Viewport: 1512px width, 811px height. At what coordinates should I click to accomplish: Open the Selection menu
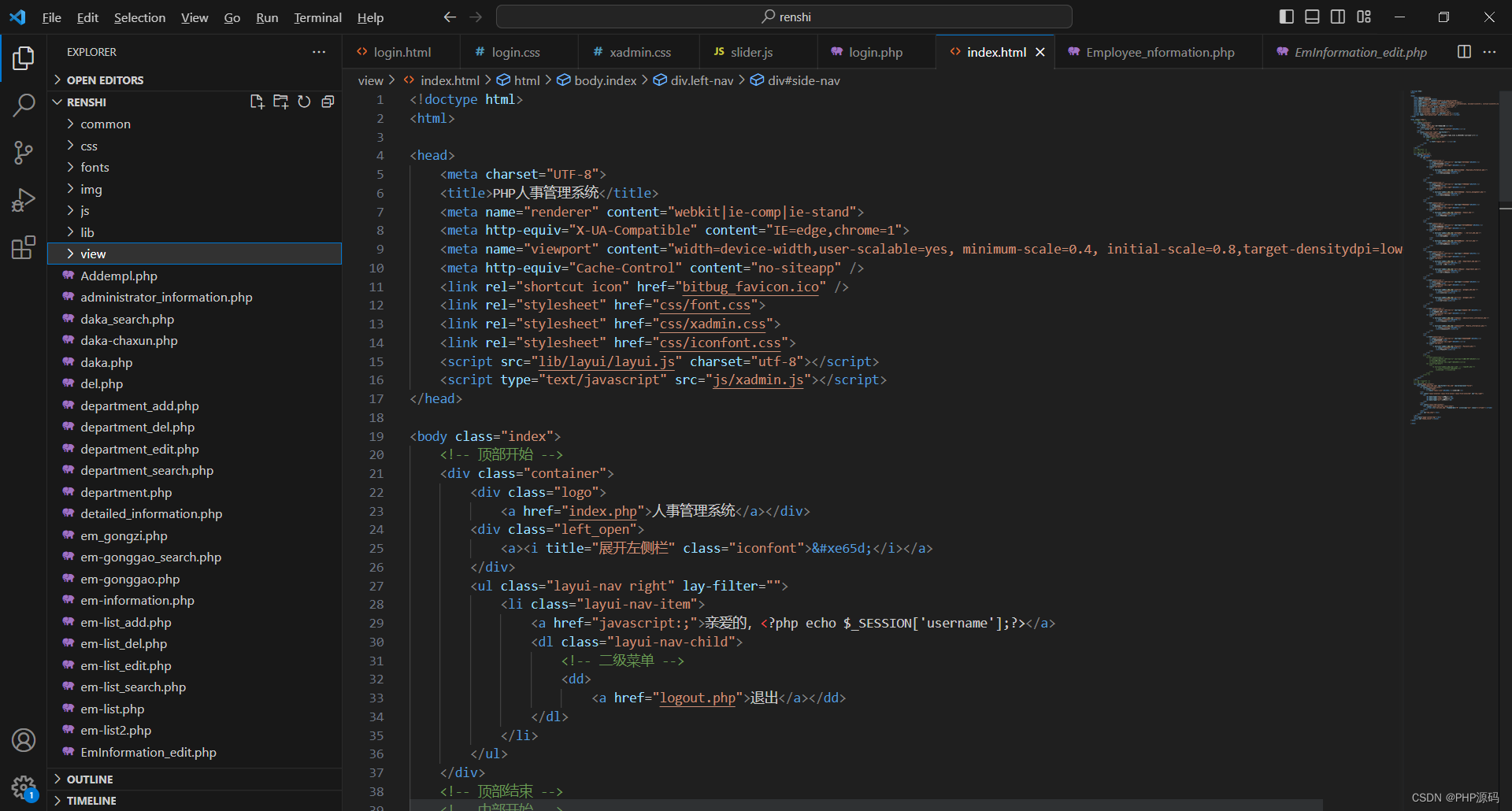(139, 17)
